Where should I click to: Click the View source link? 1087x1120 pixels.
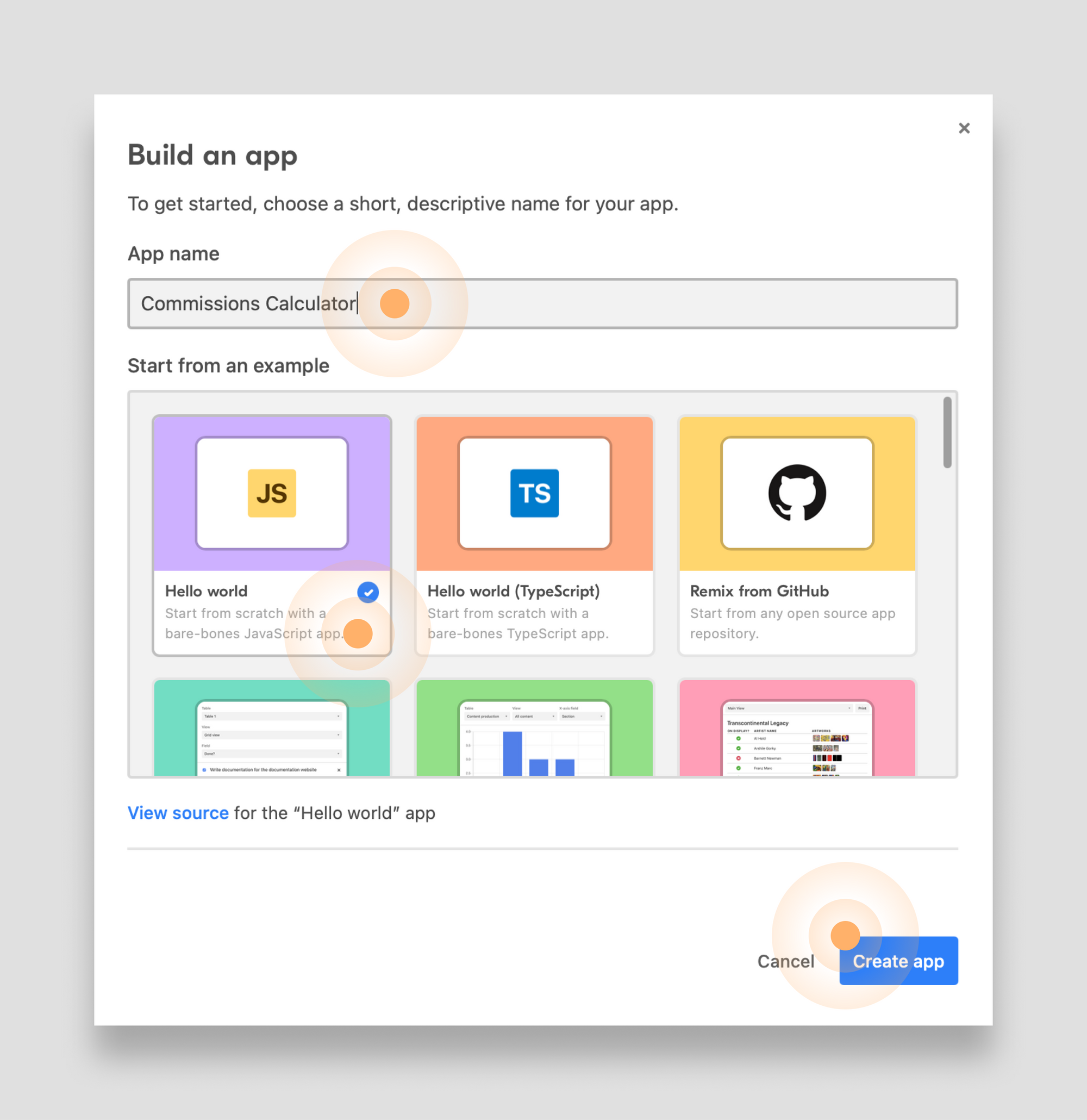[x=179, y=813]
